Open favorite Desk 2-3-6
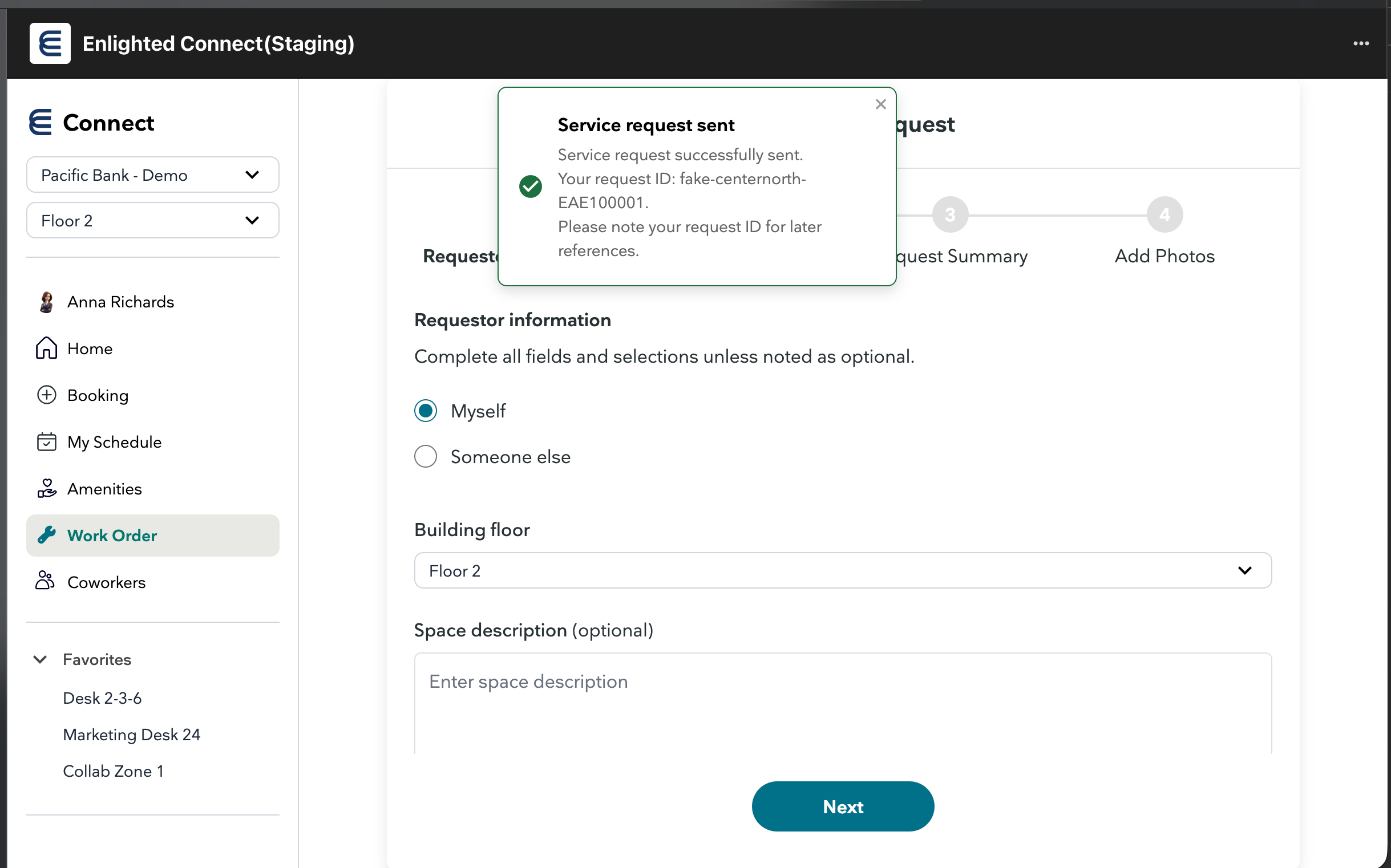This screenshot has height=868, width=1391. click(102, 698)
